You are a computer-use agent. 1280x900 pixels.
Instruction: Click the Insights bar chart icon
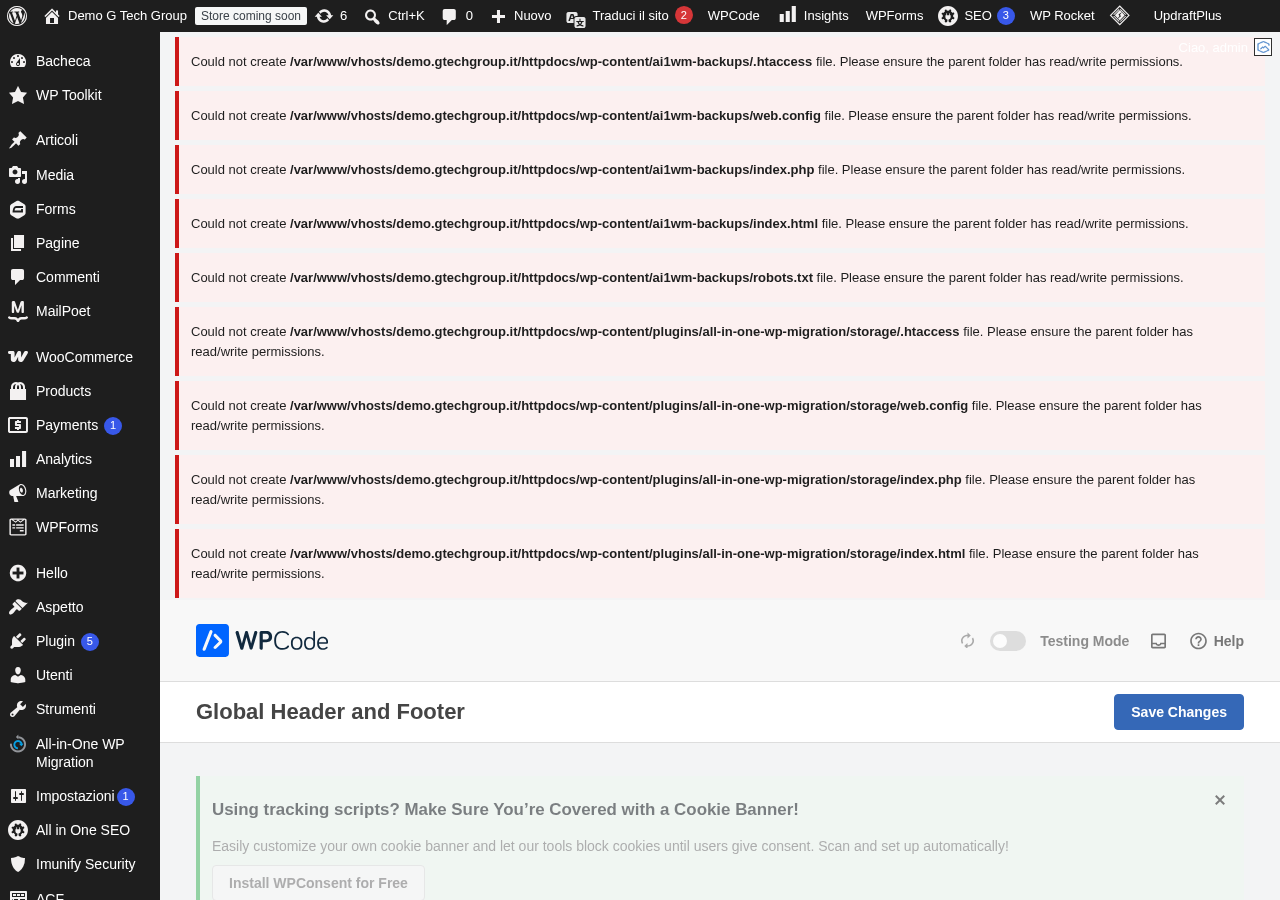[788, 15]
